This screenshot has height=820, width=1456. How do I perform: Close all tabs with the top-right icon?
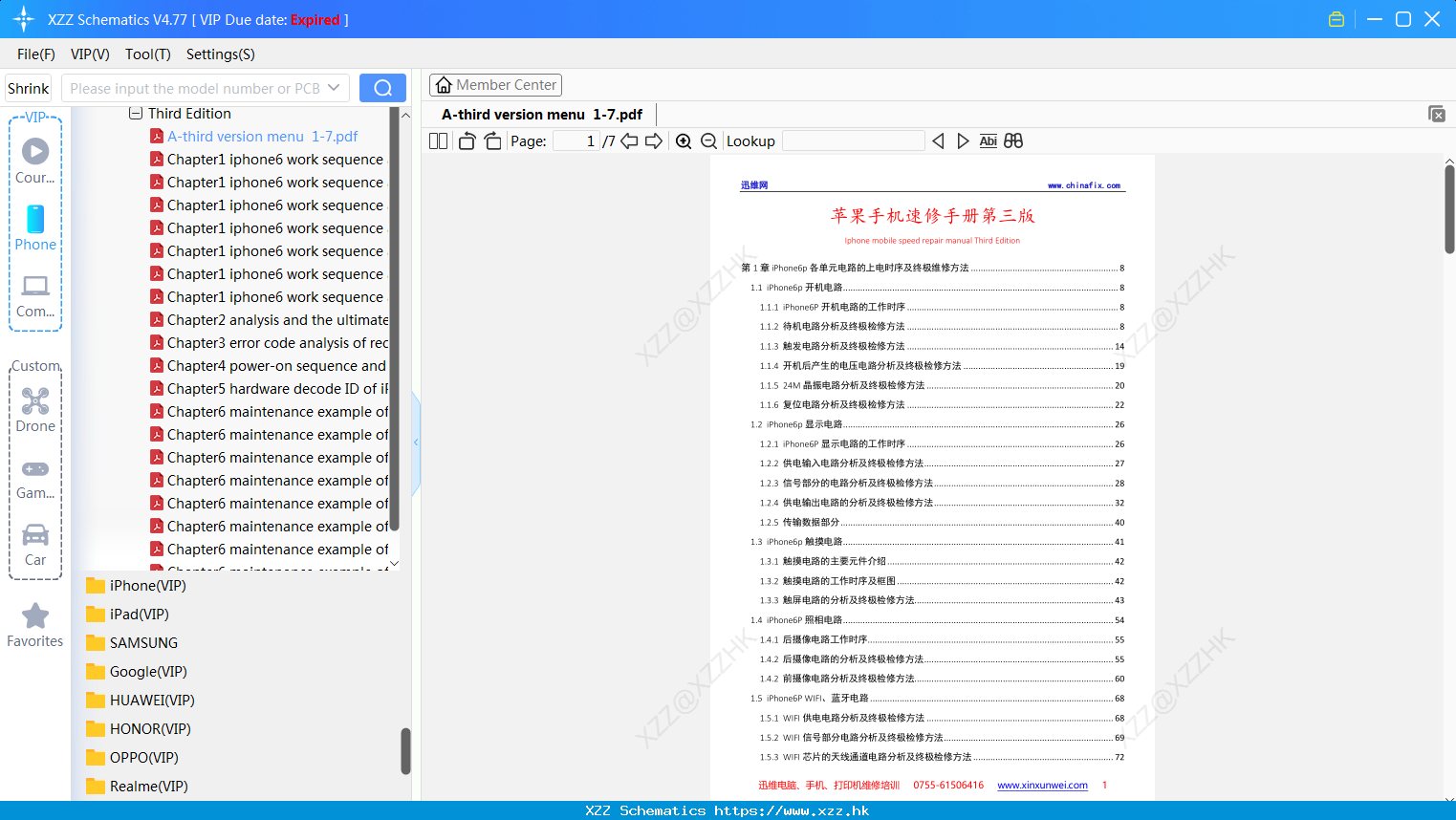(x=1437, y=114)
